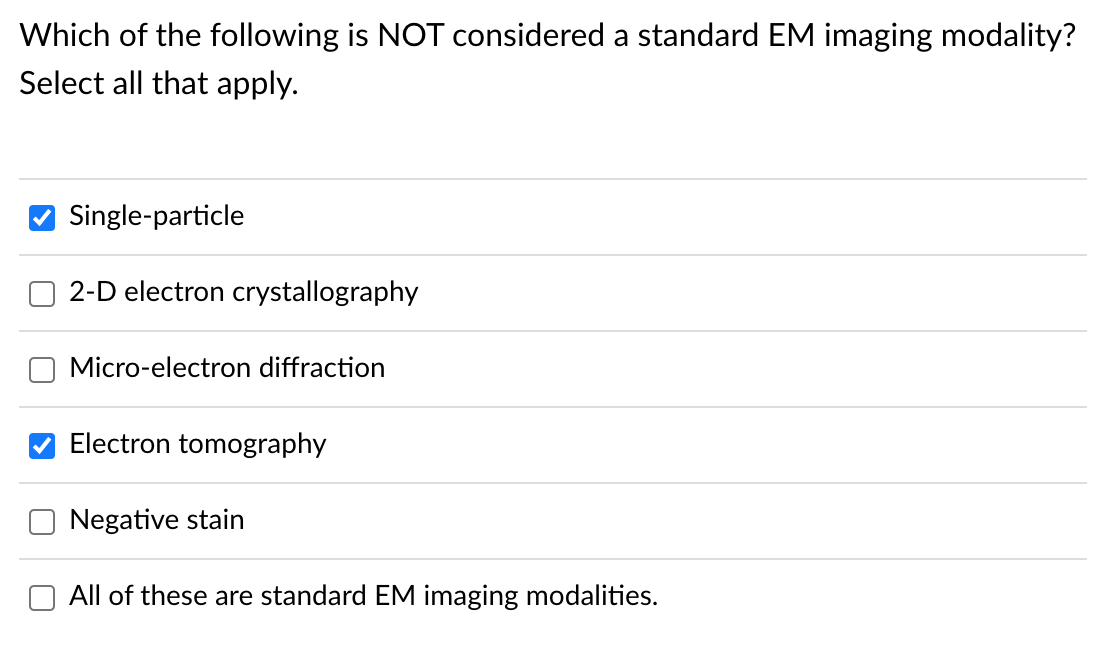Click the Single-particle answer text
The image size is (1094, 657).
[156, 216]
